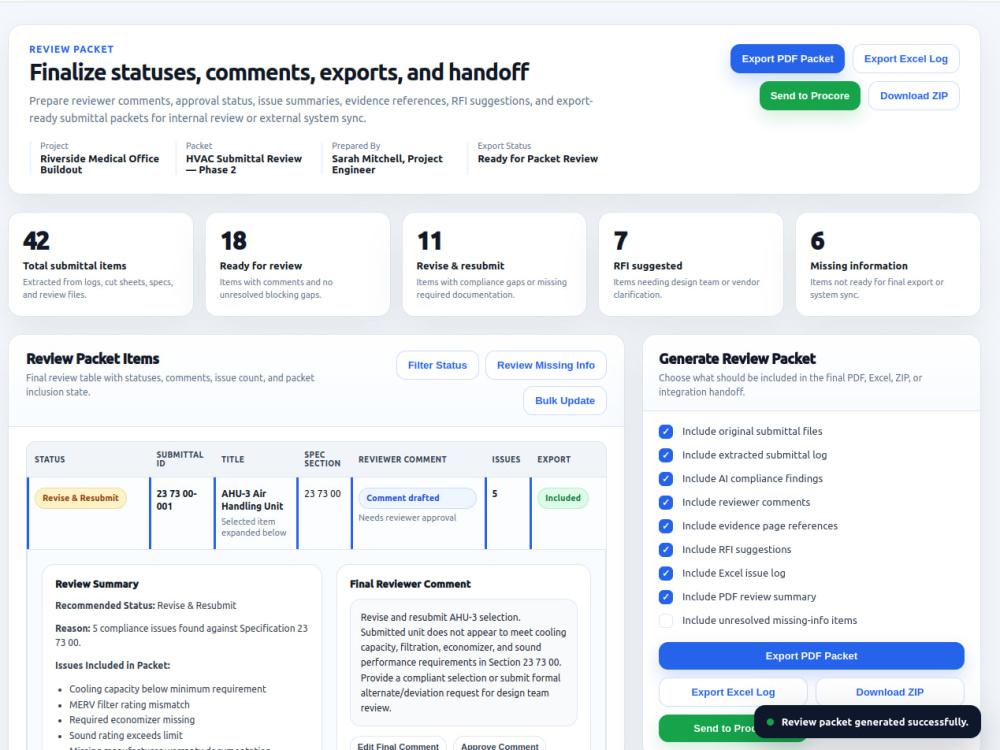Uncheck Include Excel issue log
Viewport: 1000px width, 750px height.
[x=666, y=573]
